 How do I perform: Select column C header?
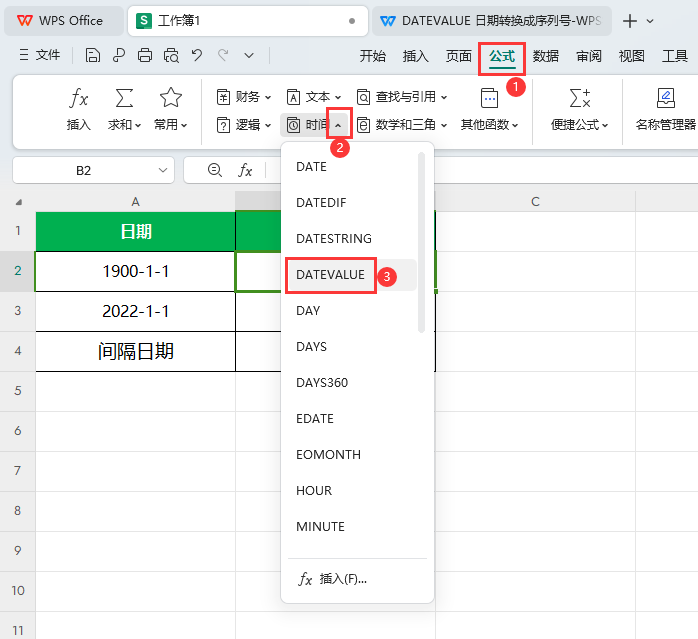point(535,202)
